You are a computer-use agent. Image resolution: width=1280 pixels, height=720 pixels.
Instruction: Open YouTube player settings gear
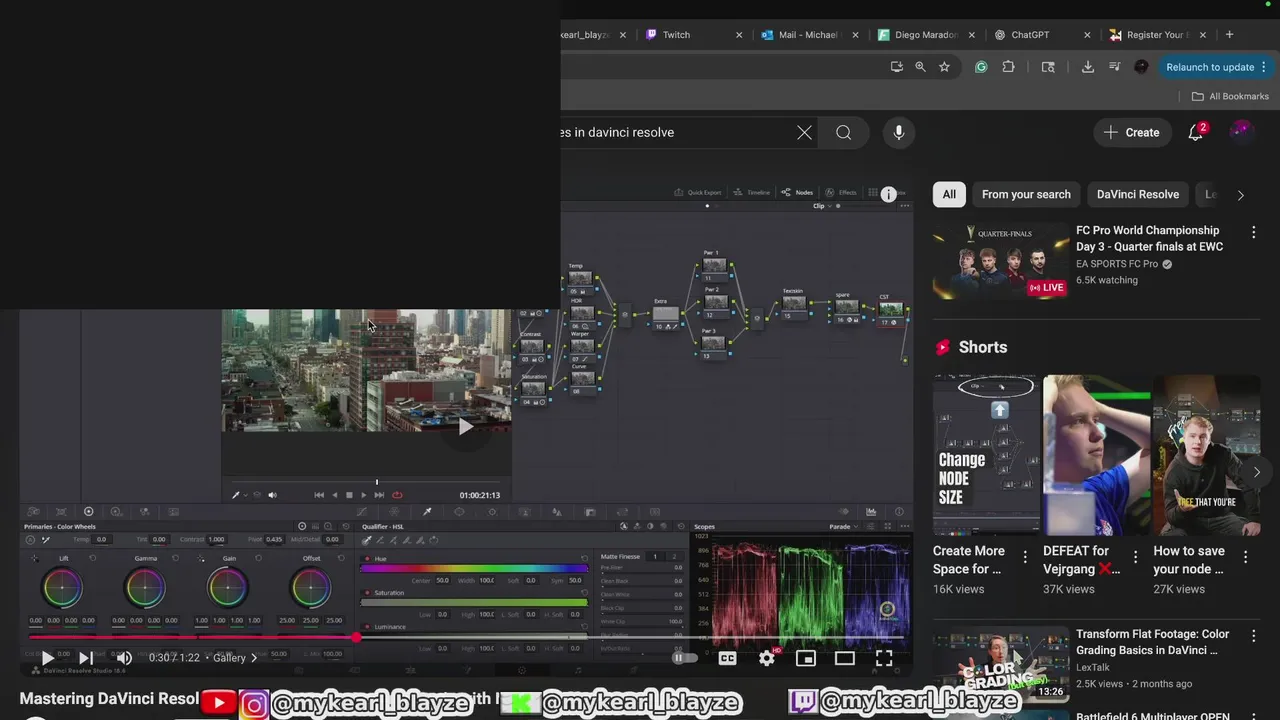(767, 658)
